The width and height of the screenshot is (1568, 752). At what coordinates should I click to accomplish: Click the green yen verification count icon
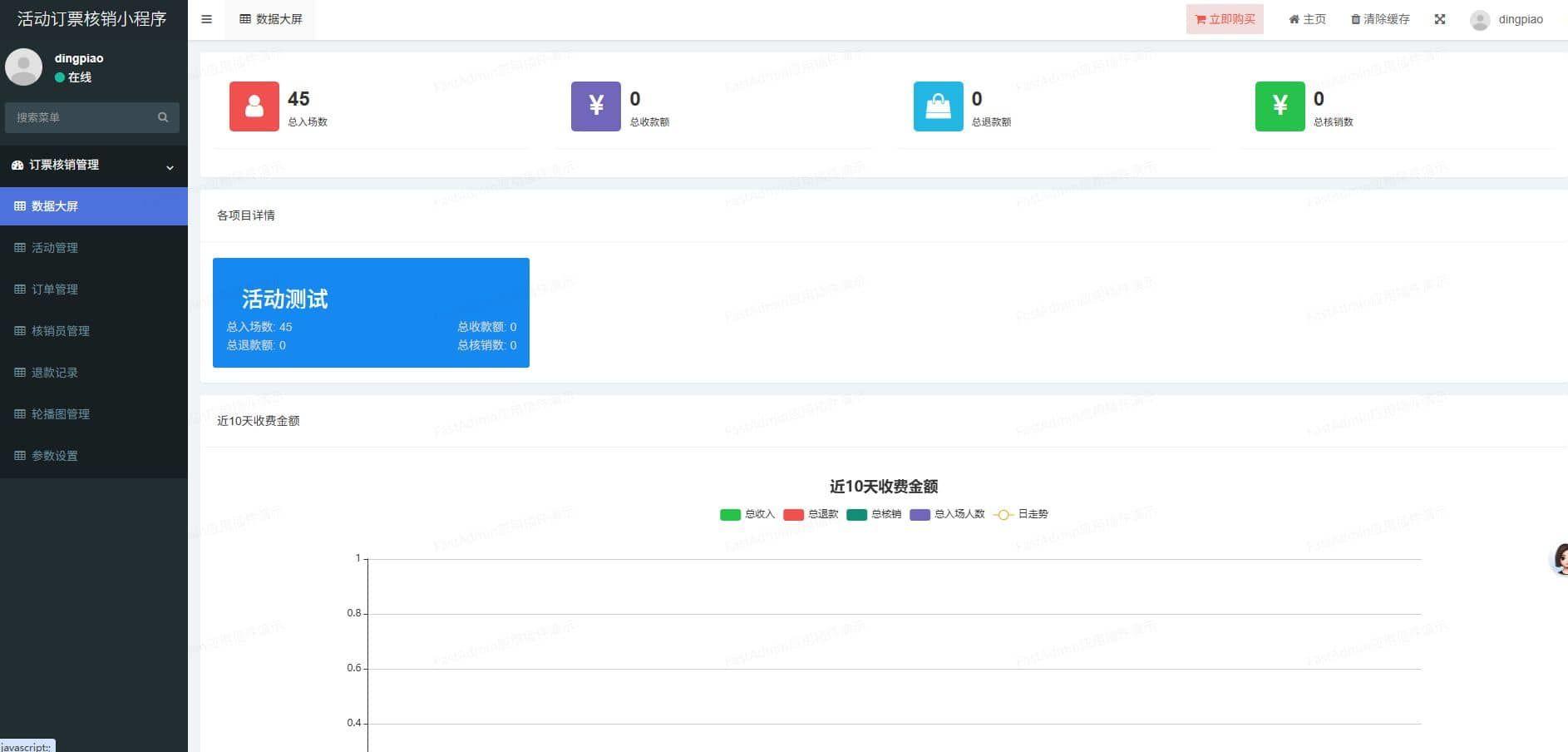tap(1280, 106)
